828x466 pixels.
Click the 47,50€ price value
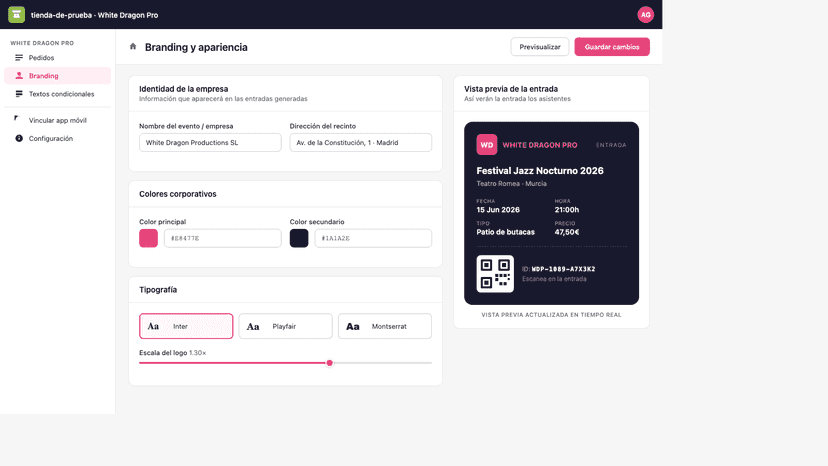(567, 232)
